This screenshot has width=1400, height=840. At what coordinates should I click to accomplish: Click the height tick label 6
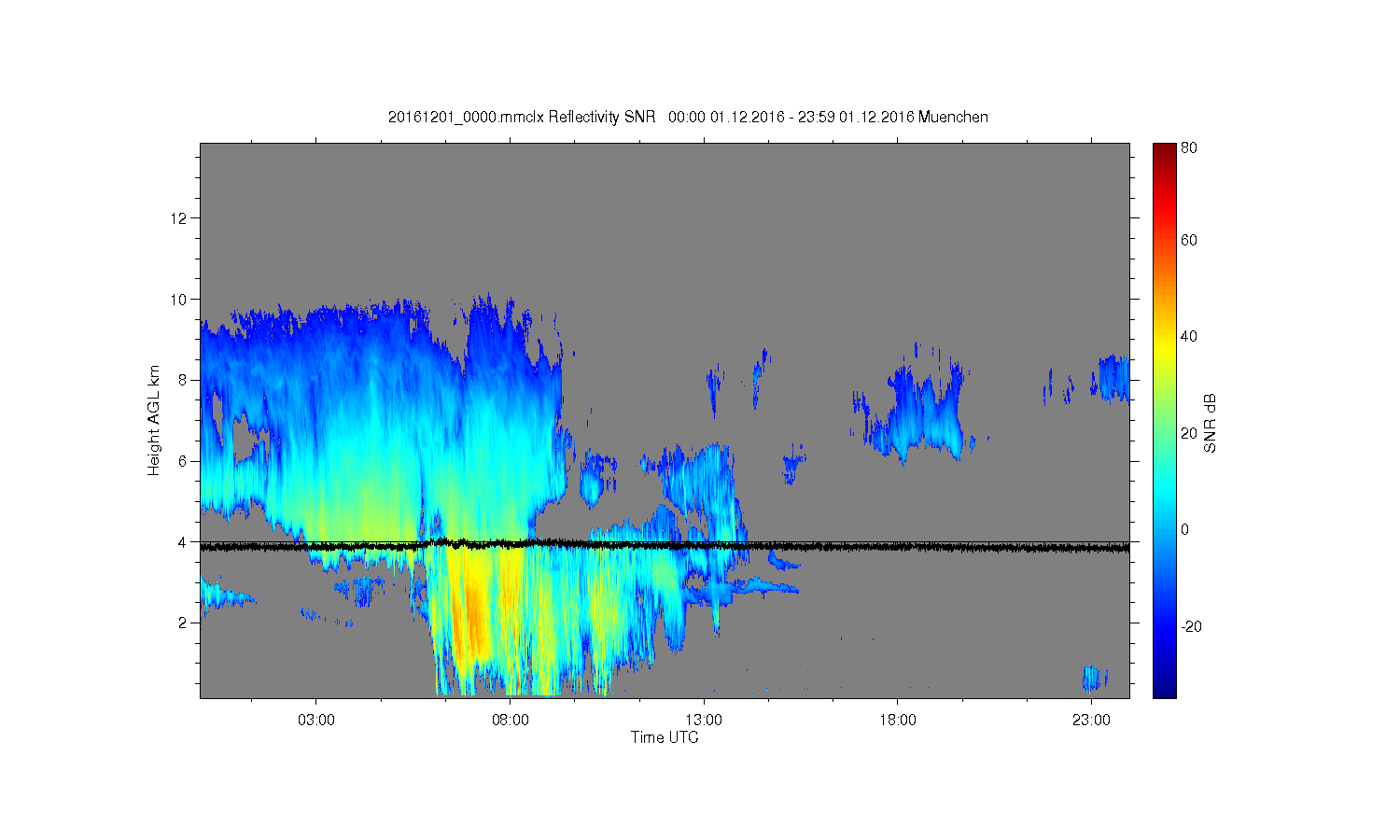(x=185, y=461)
